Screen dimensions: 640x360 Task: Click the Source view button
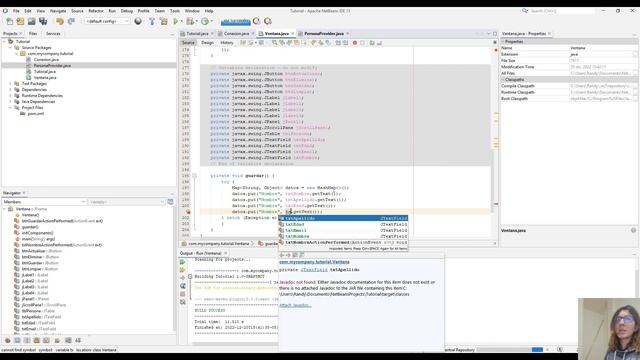pos(188,42)
